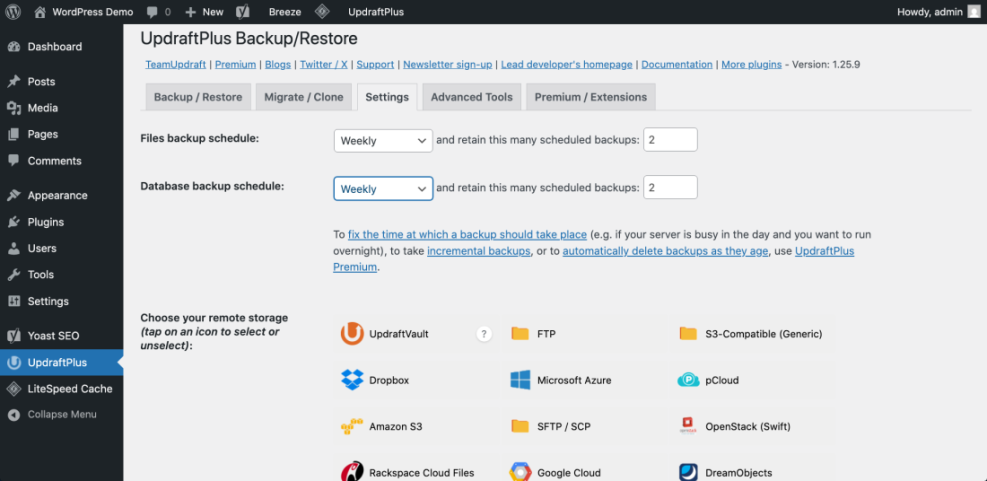Follow 'fix the time at which a backup' link
987x481 pixels.
(x=468, y=235)
